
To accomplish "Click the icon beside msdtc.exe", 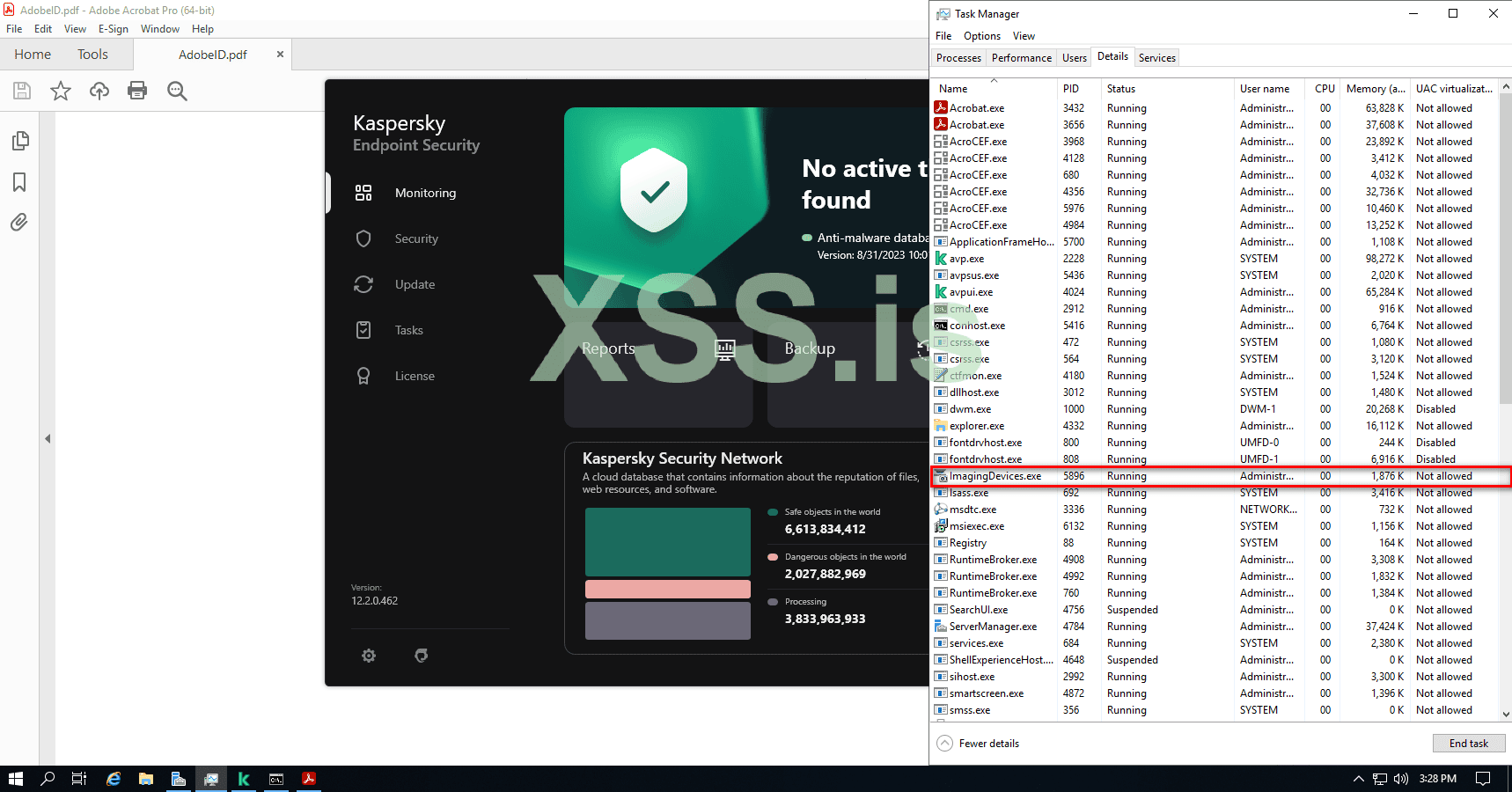I will (941, 510).
